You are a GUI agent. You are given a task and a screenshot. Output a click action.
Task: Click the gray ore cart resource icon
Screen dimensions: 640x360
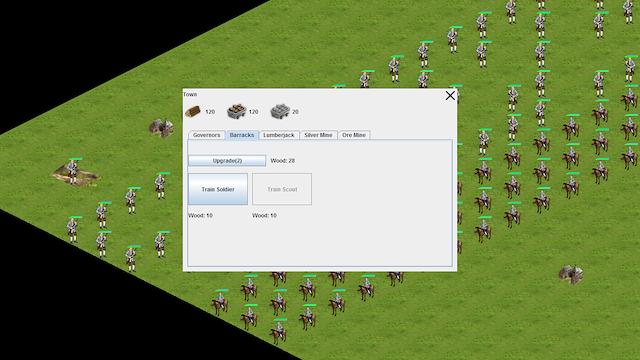coord(280,111)
